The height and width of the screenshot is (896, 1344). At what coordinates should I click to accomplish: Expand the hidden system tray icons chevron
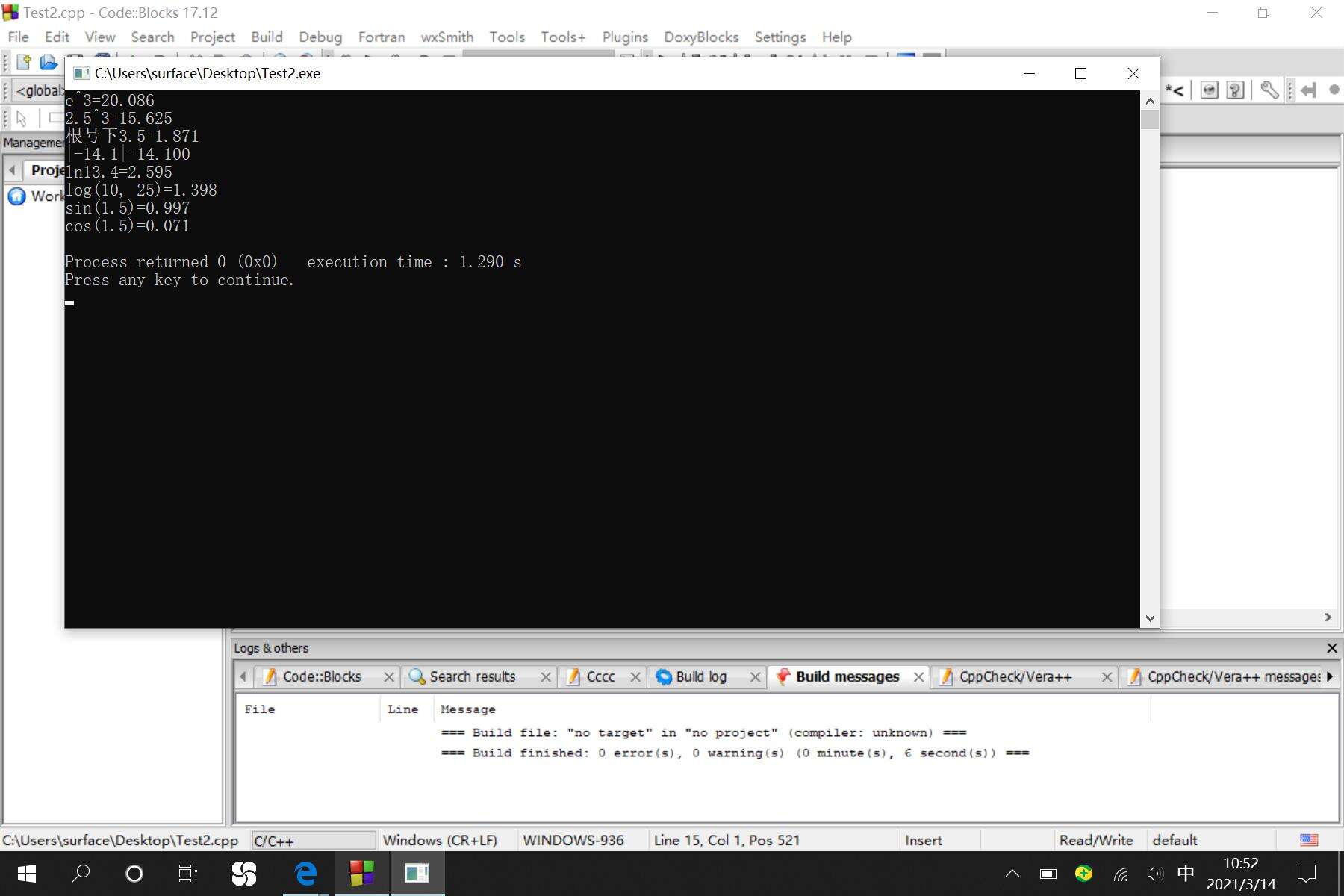point(1012,874)
